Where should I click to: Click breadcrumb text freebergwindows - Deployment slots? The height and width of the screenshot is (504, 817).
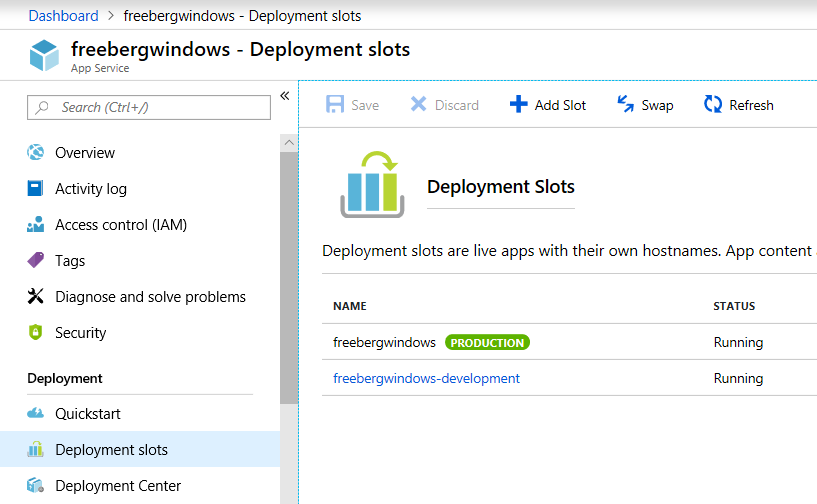pos(242,16)
